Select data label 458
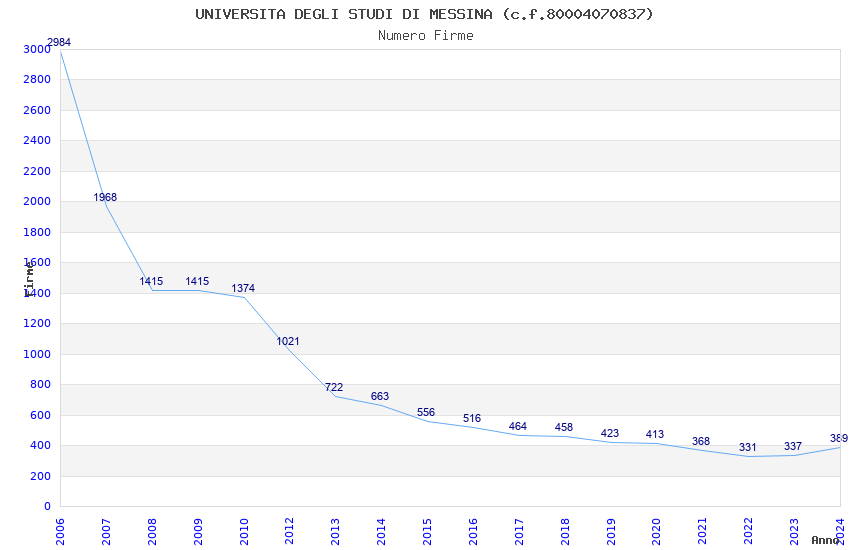Image resolution: width=850 pixels, height=550 pixels. click(x=564, y=428)
